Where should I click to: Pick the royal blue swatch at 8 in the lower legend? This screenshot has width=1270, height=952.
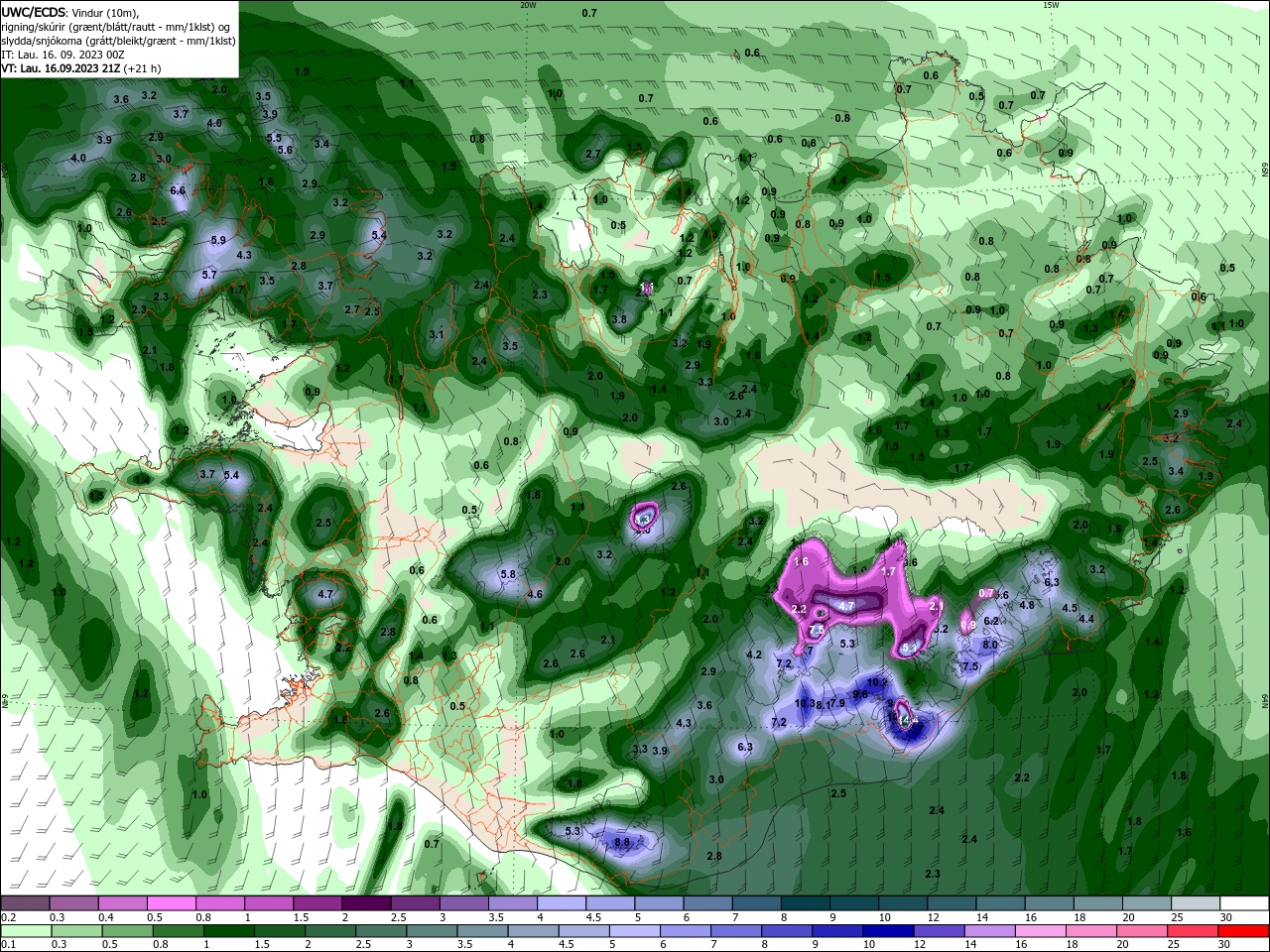pos(787,930)
